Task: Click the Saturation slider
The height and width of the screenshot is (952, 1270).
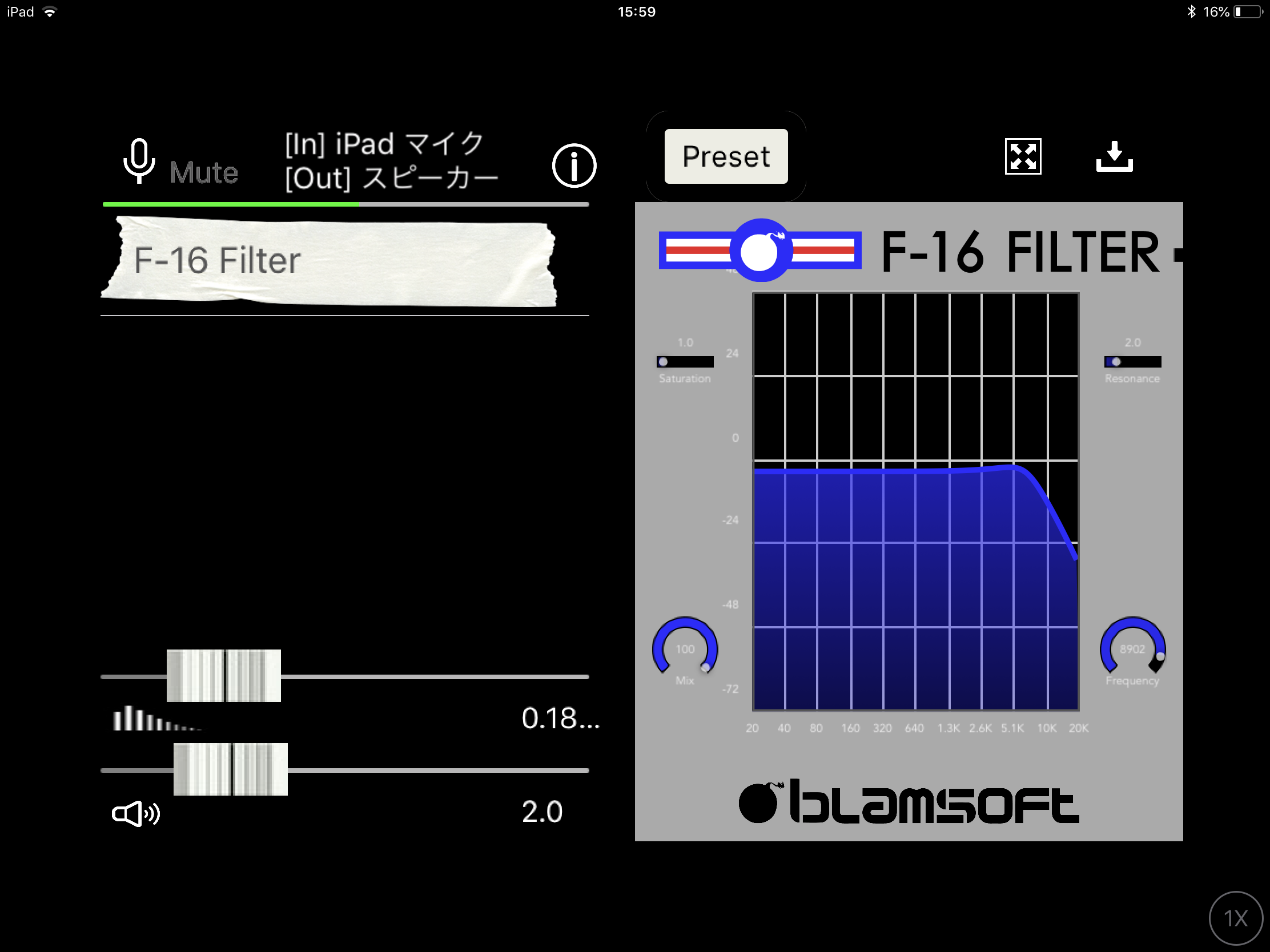Action: click(685, 361)
